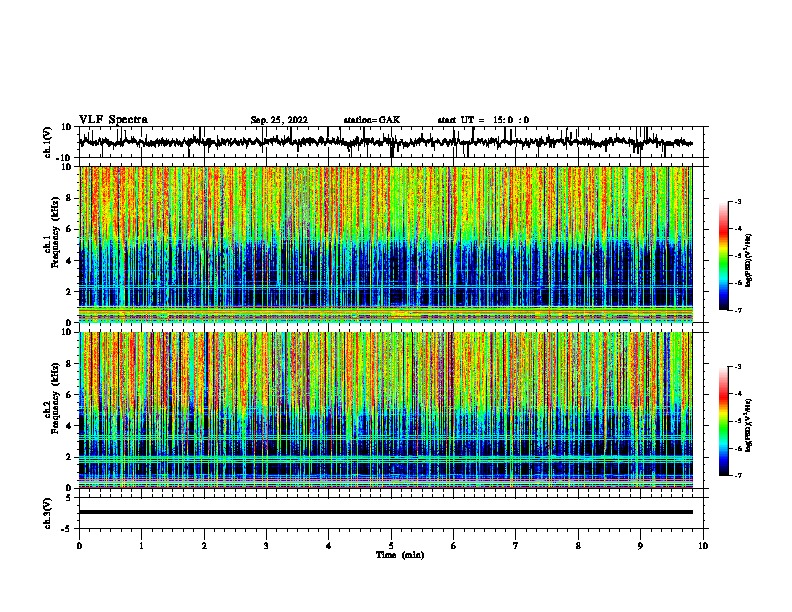The width and height of the screenshot is (792, 612).
Task: Click the ch.3(V) flat black trace
Action: pos(386,512)
